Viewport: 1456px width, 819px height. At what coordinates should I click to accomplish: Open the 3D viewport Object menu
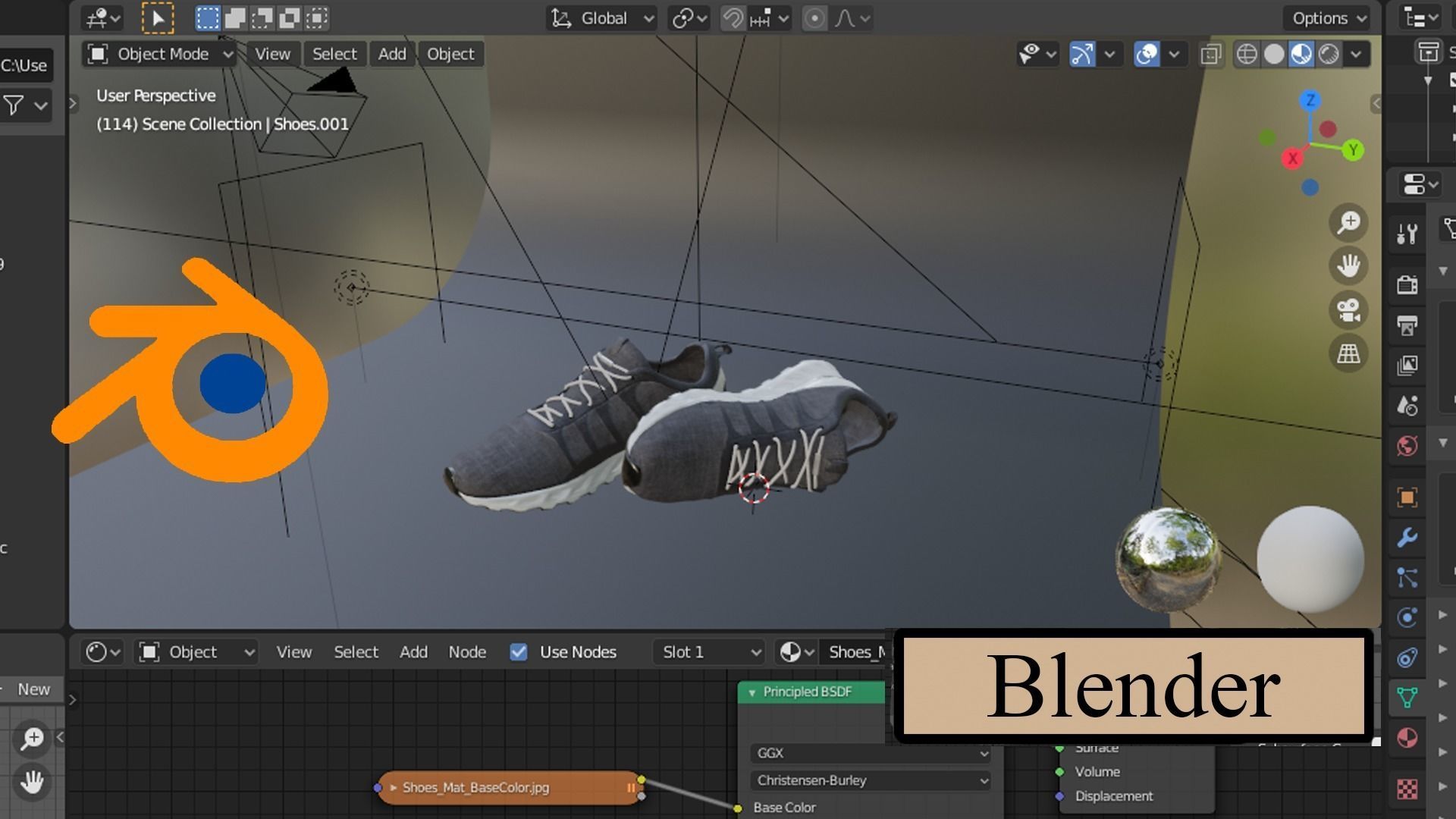tap(450, 54)
